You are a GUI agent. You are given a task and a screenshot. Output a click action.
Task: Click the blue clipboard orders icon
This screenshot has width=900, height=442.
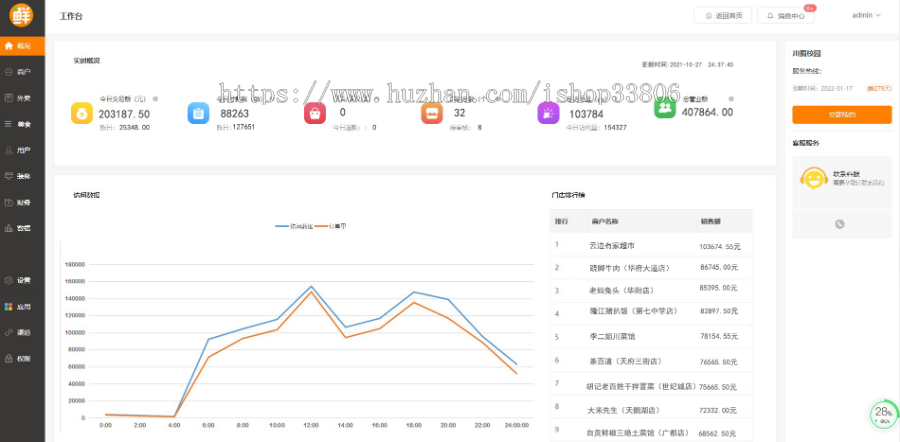(198, 113)
